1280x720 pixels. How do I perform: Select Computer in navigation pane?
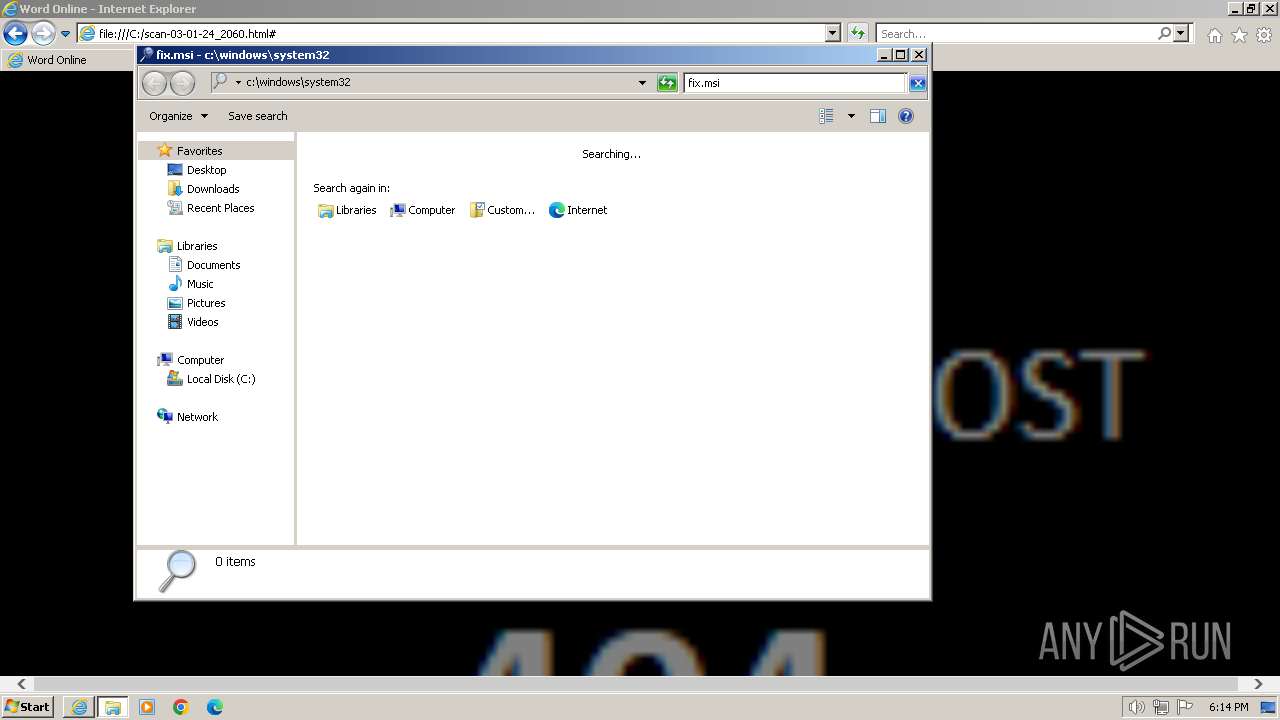(x=200, y=360)
